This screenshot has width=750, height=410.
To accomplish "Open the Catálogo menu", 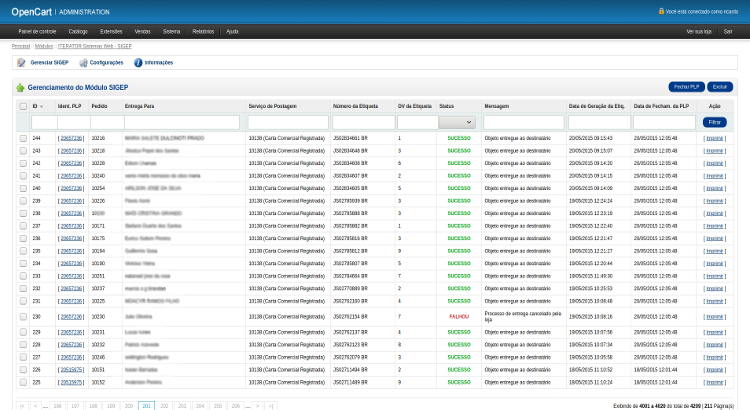I will pos(78,32).
